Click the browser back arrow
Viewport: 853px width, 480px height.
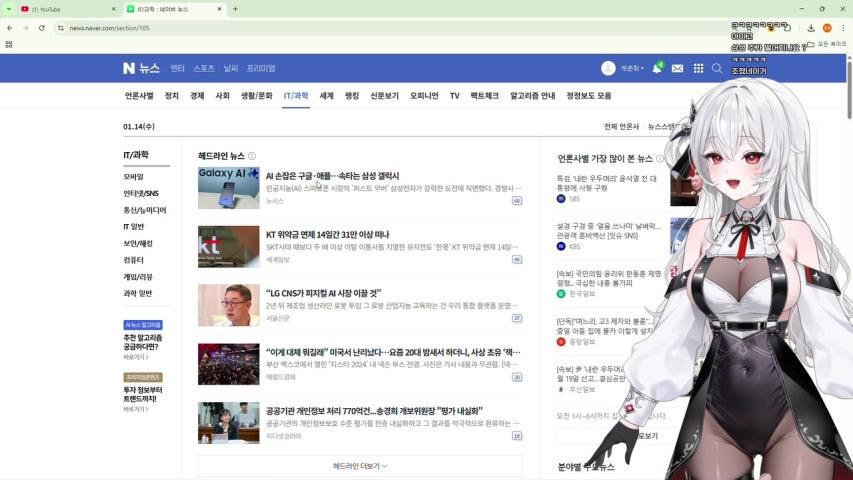[10, 28]
